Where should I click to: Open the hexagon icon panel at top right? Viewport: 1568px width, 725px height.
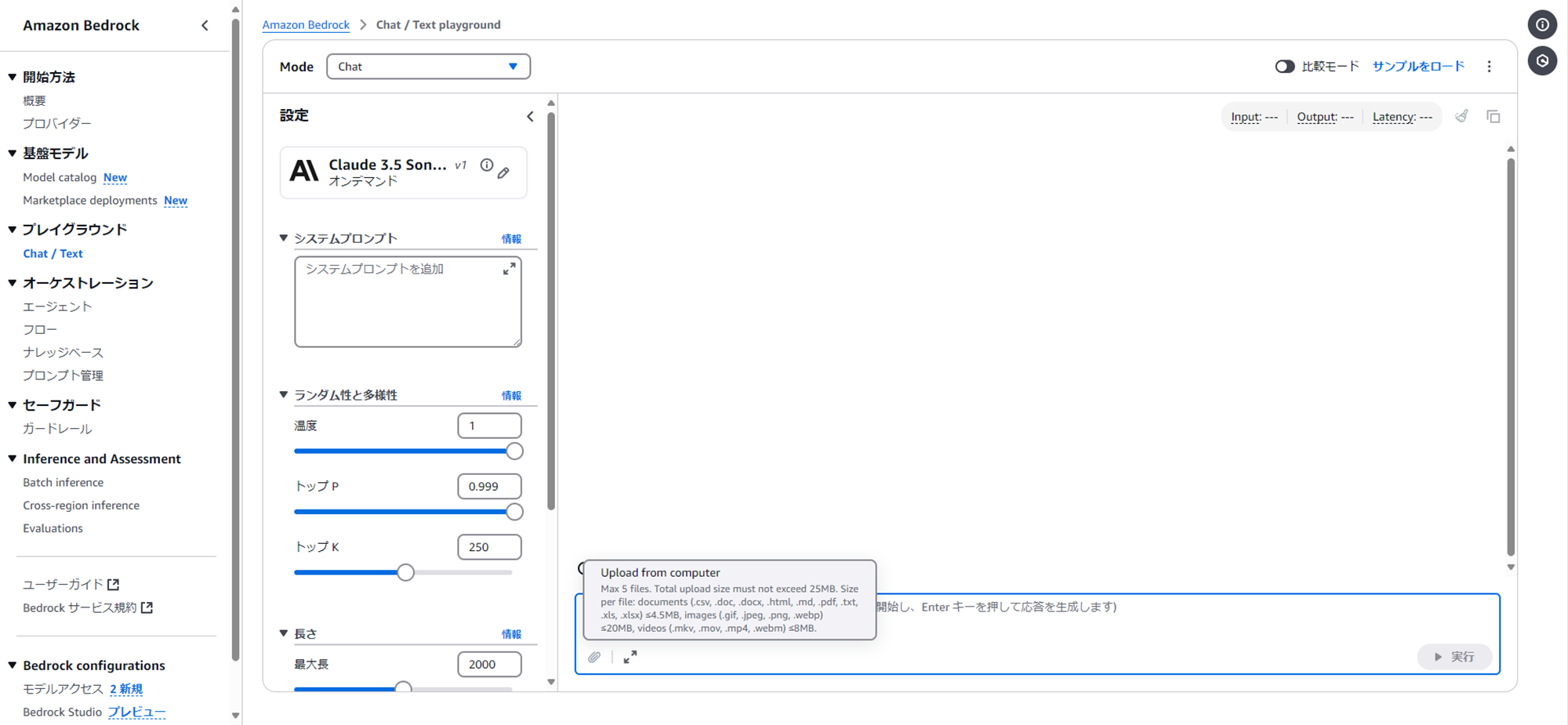pos(1542,61)
